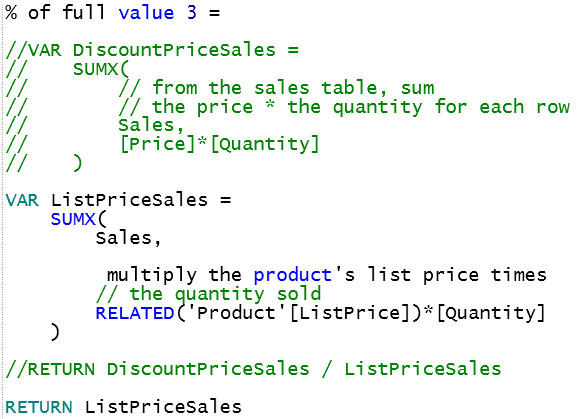
Task: Click the uncommented 'Sales,' table argument
Action: (128, 238)
